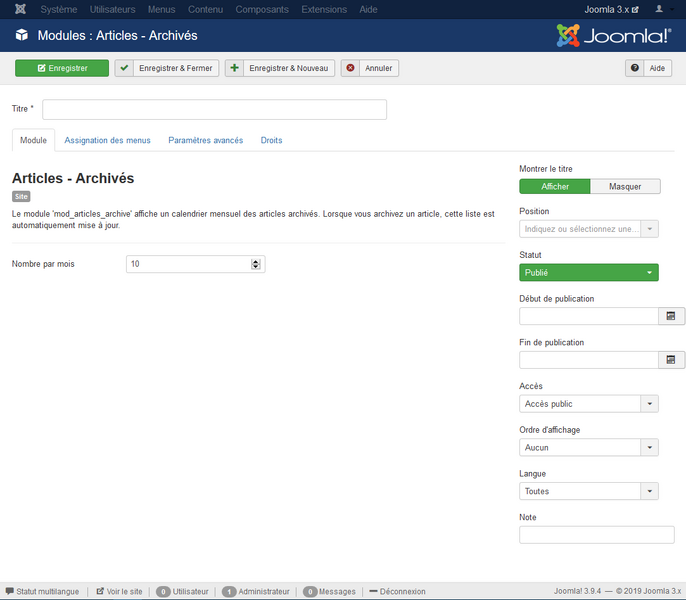
Task: Open the Joomla 3.x site link
Action: point(611,9)
